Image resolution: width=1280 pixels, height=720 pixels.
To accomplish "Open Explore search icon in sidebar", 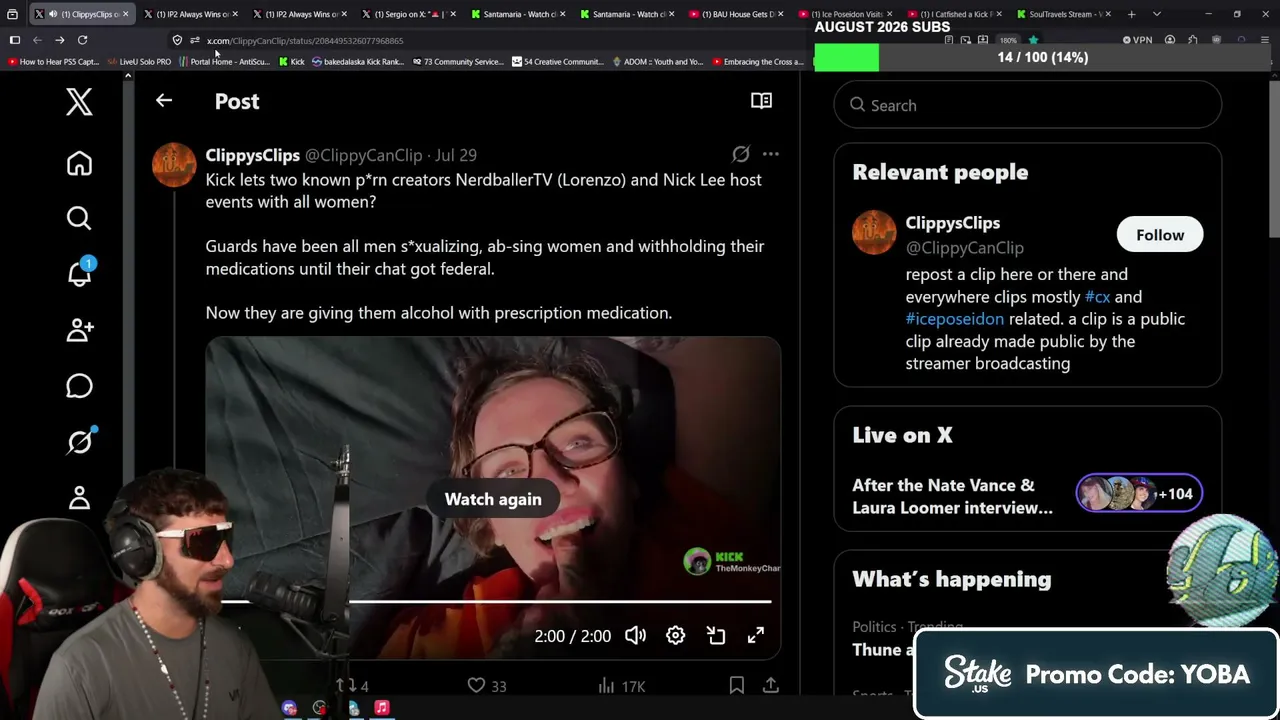I will pyautogui.click(x=79, y=218).
